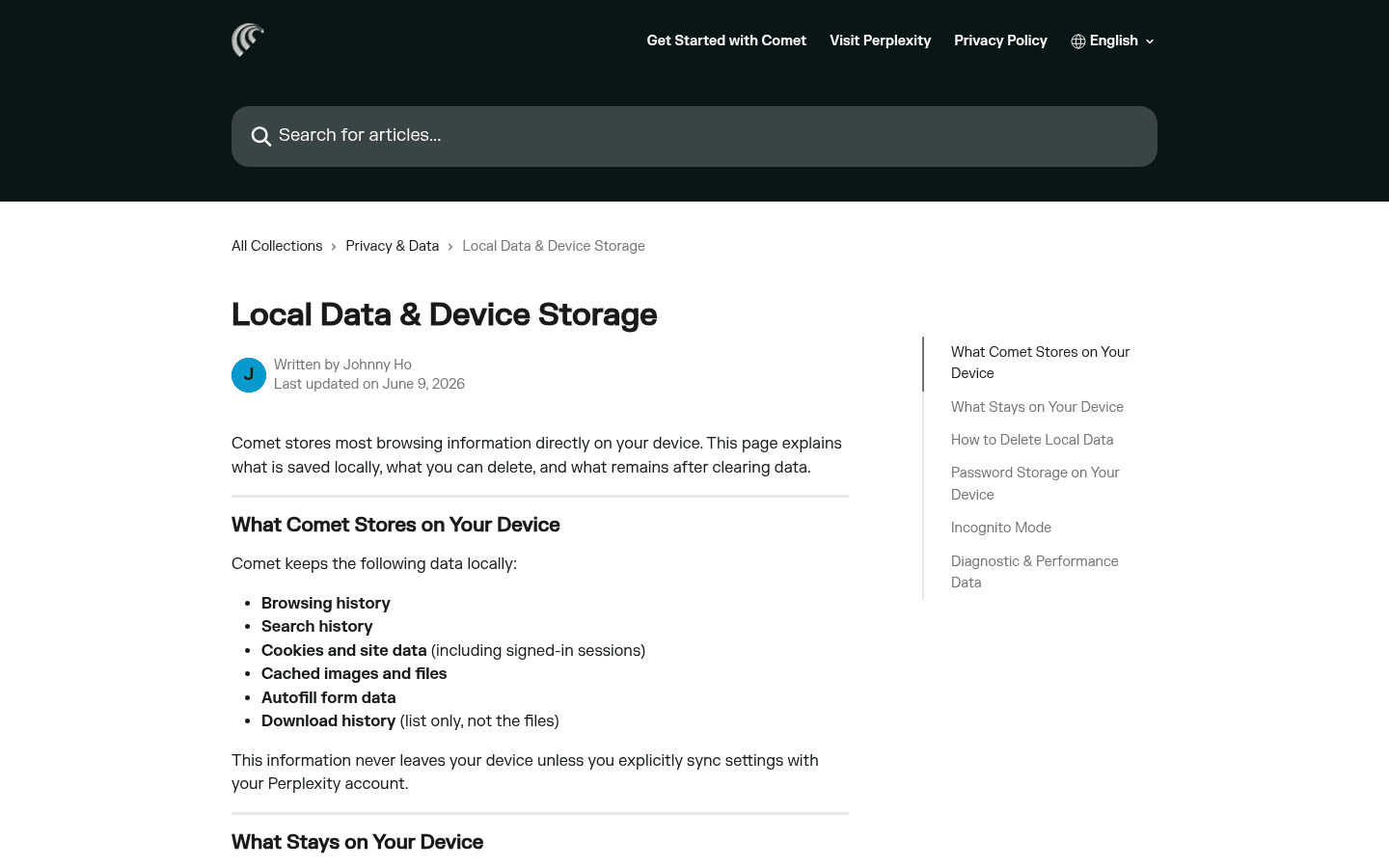This screenshot has height=868, width=1389.
Task: Open Privacy Policy header link
Action: pos(1000,41)
